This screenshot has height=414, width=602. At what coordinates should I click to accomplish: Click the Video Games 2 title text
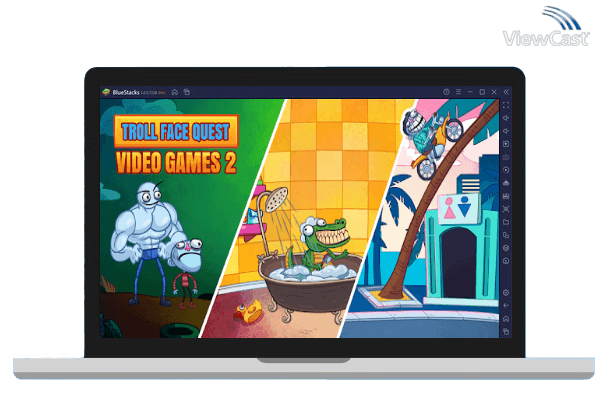tap(176, 163)
